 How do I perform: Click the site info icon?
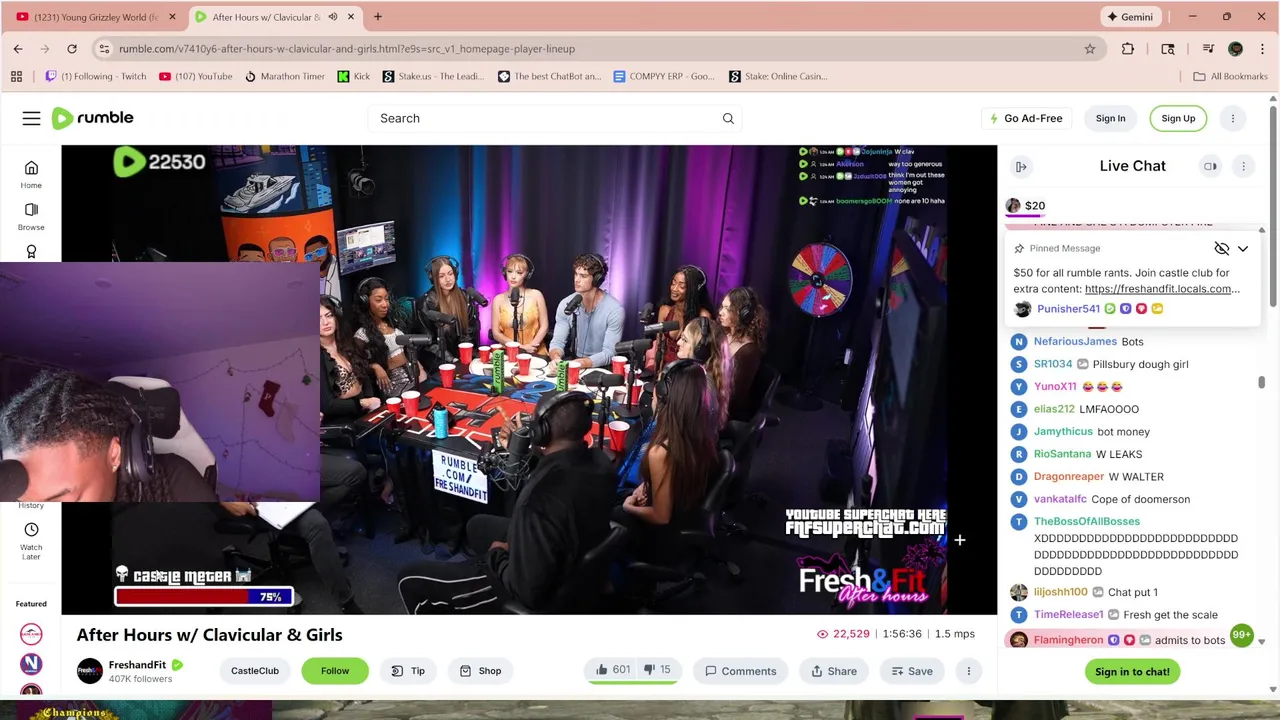pos(104,49)
